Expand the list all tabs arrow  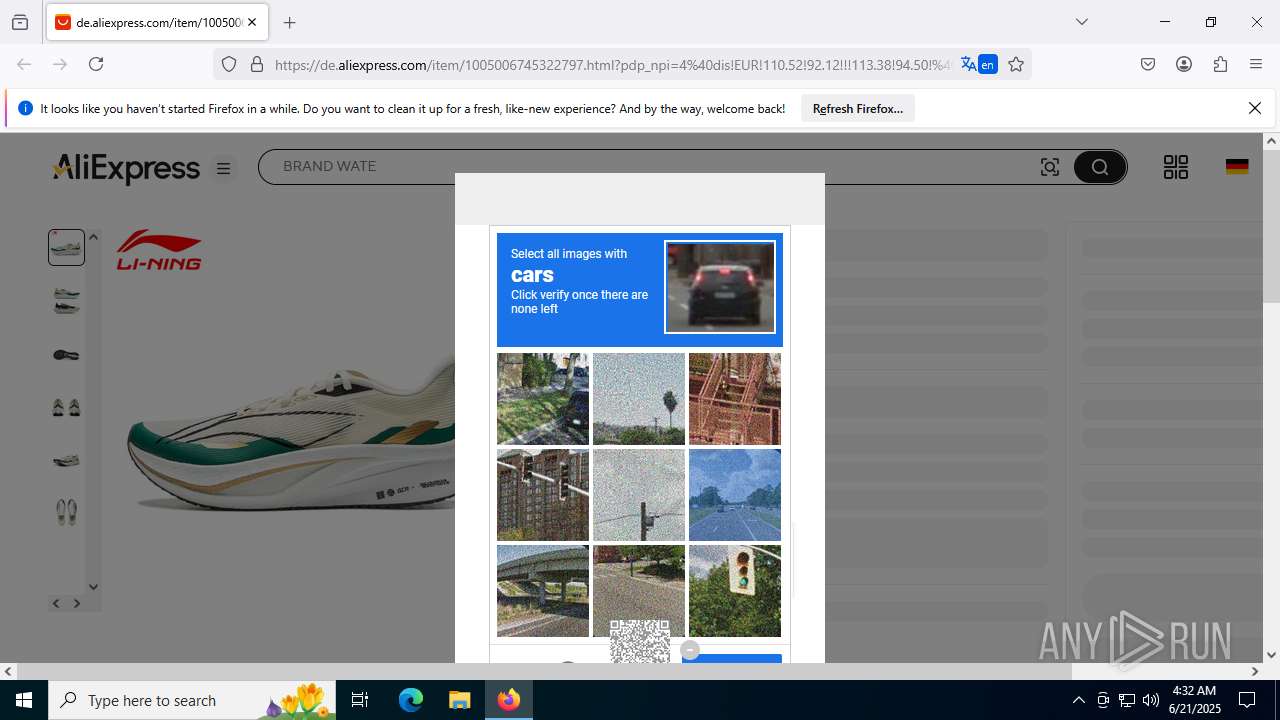click(x=1081, y=22)
